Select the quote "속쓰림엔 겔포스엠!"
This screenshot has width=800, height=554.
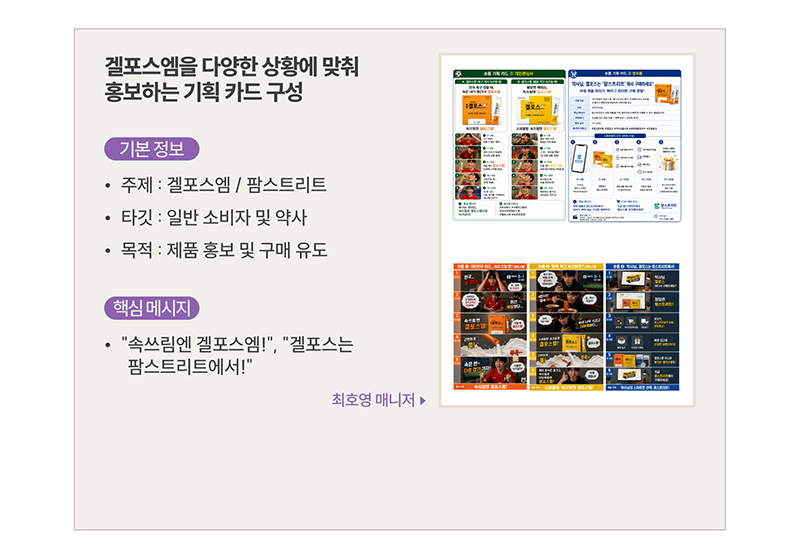click(x=196, y=344)
